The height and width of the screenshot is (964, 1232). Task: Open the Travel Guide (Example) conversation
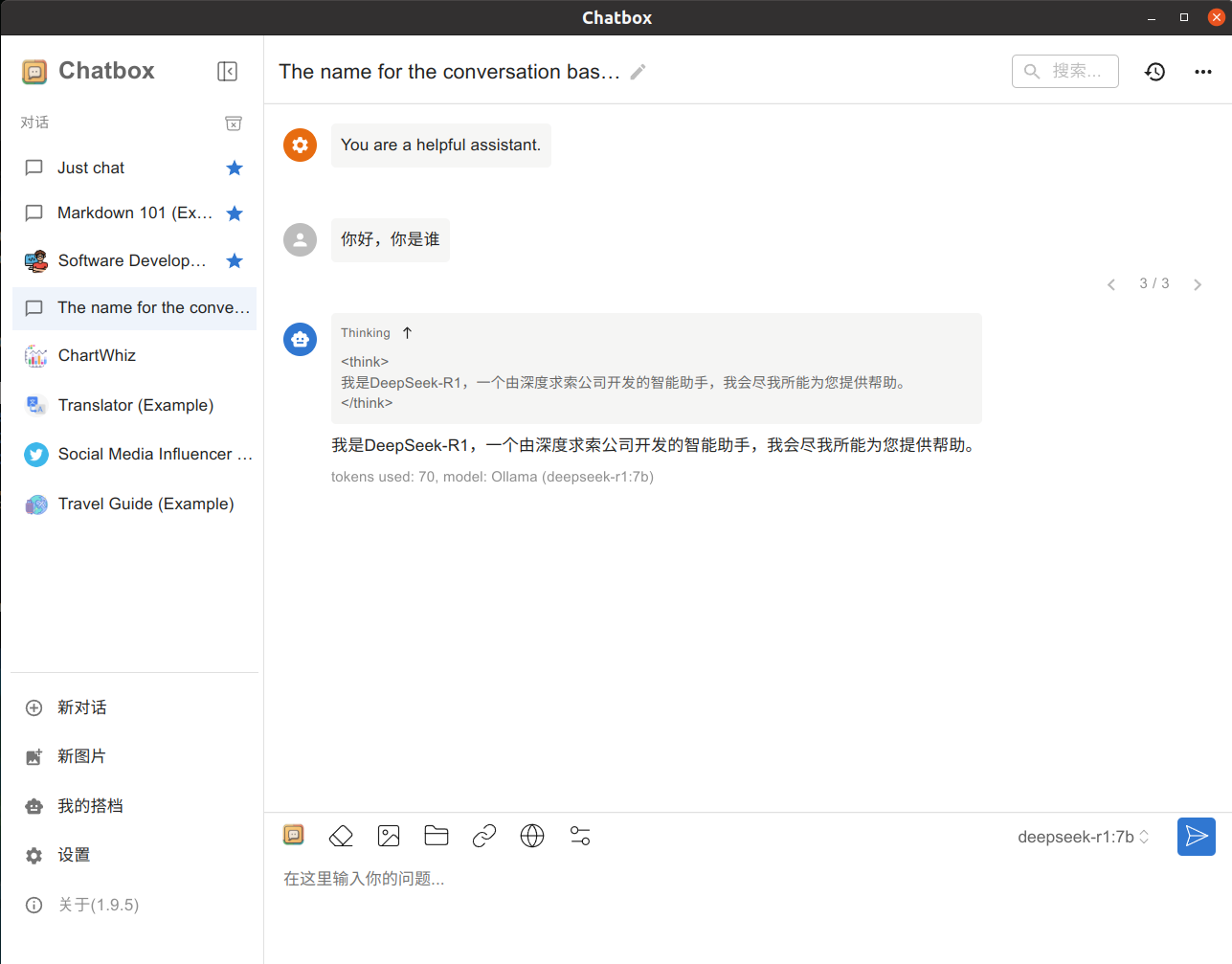[134, 504]
